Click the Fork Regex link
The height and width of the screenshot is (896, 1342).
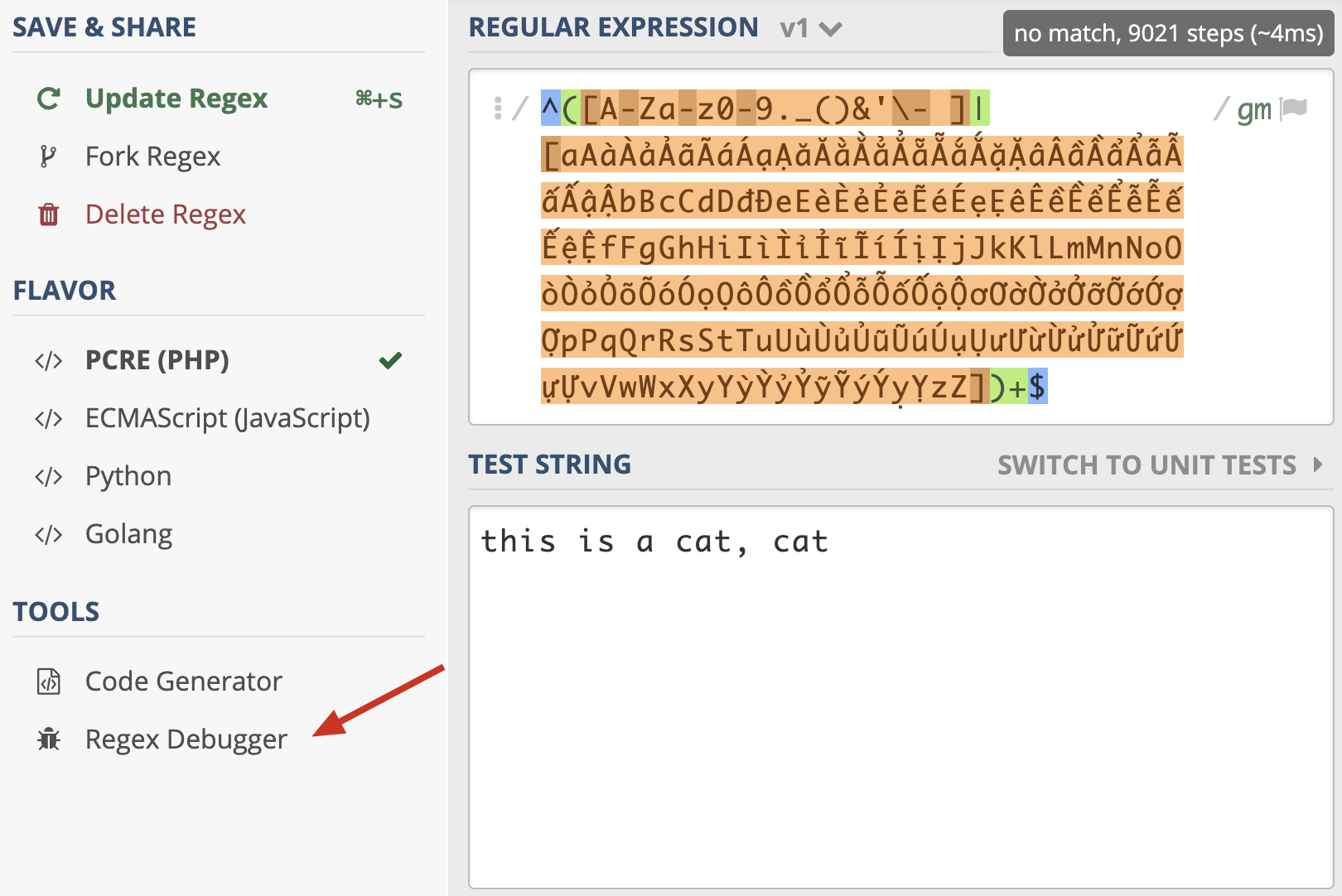click(152, 157)
